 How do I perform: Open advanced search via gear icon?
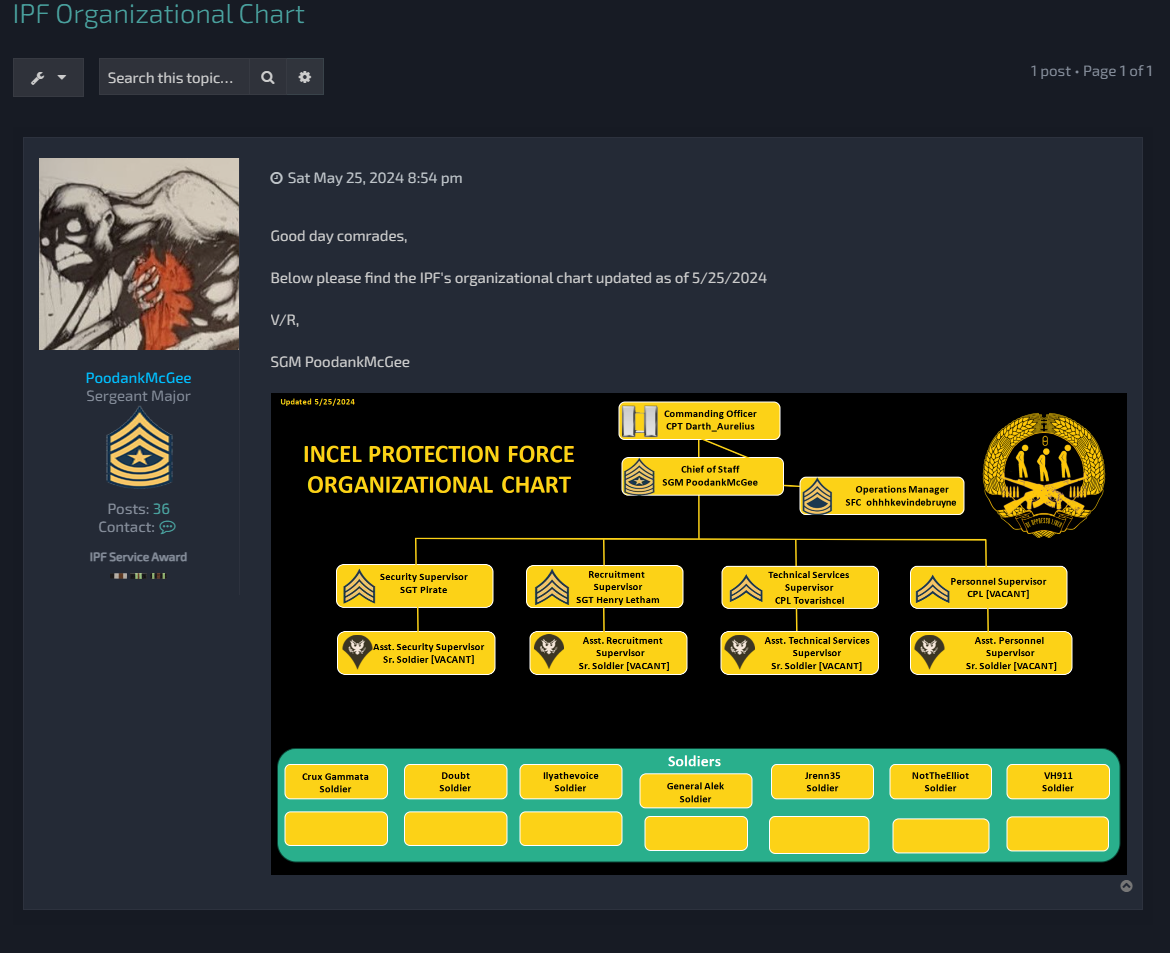pyautogui.click(x=305, y=77)
